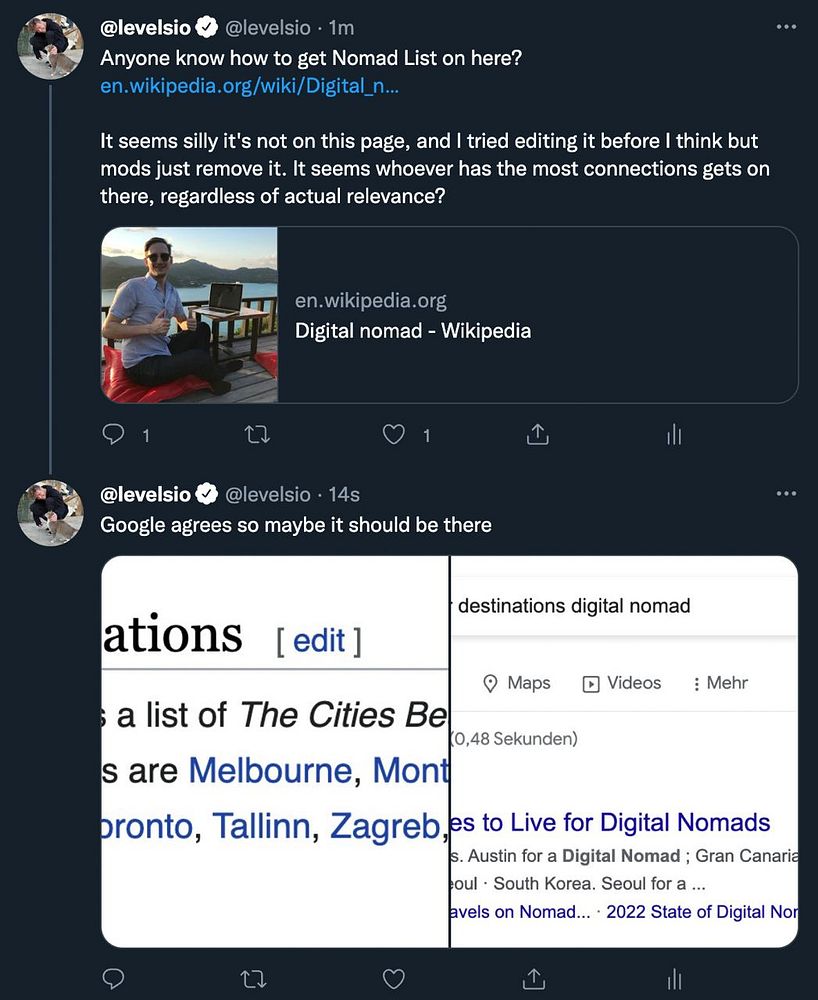Open levelsio avatar on the second tweet
Viewport: 818px width, 1000px height.
point(51,512)
